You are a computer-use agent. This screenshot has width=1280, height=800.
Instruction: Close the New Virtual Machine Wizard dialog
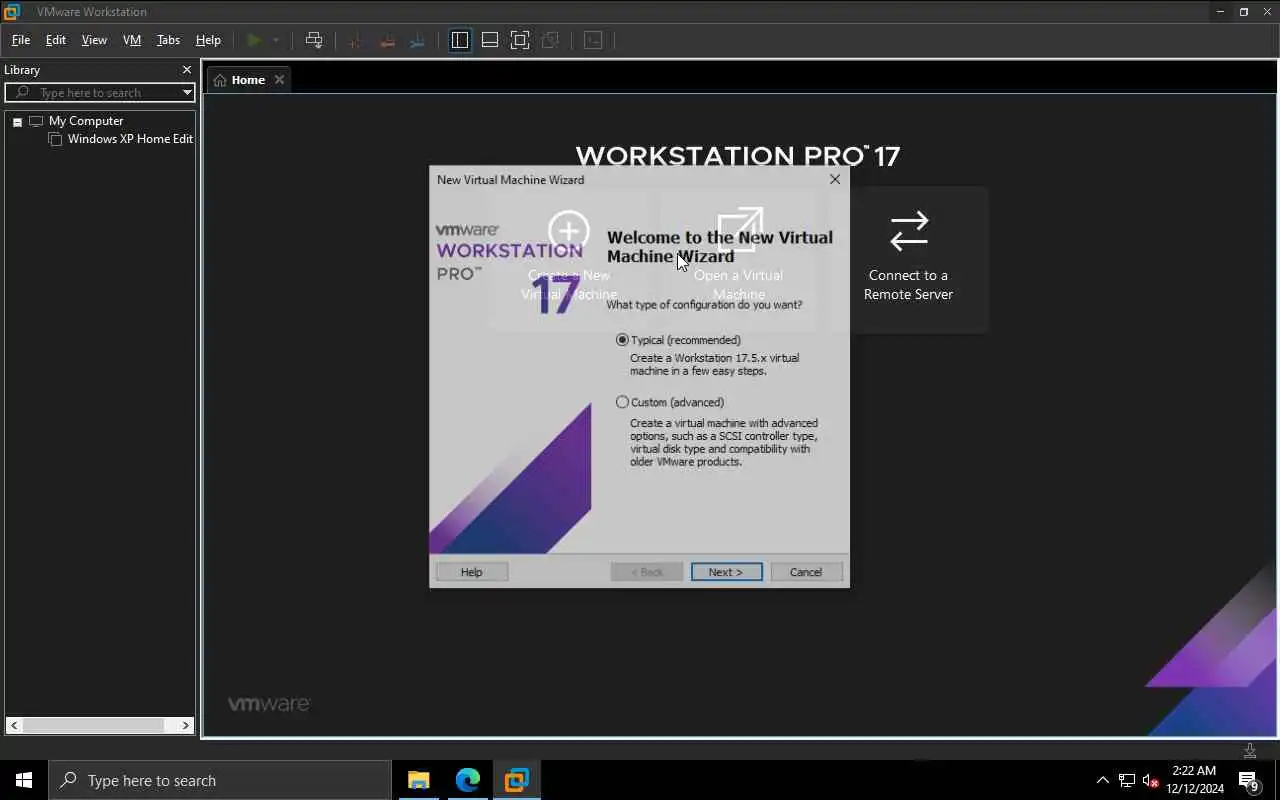(835, 180)
